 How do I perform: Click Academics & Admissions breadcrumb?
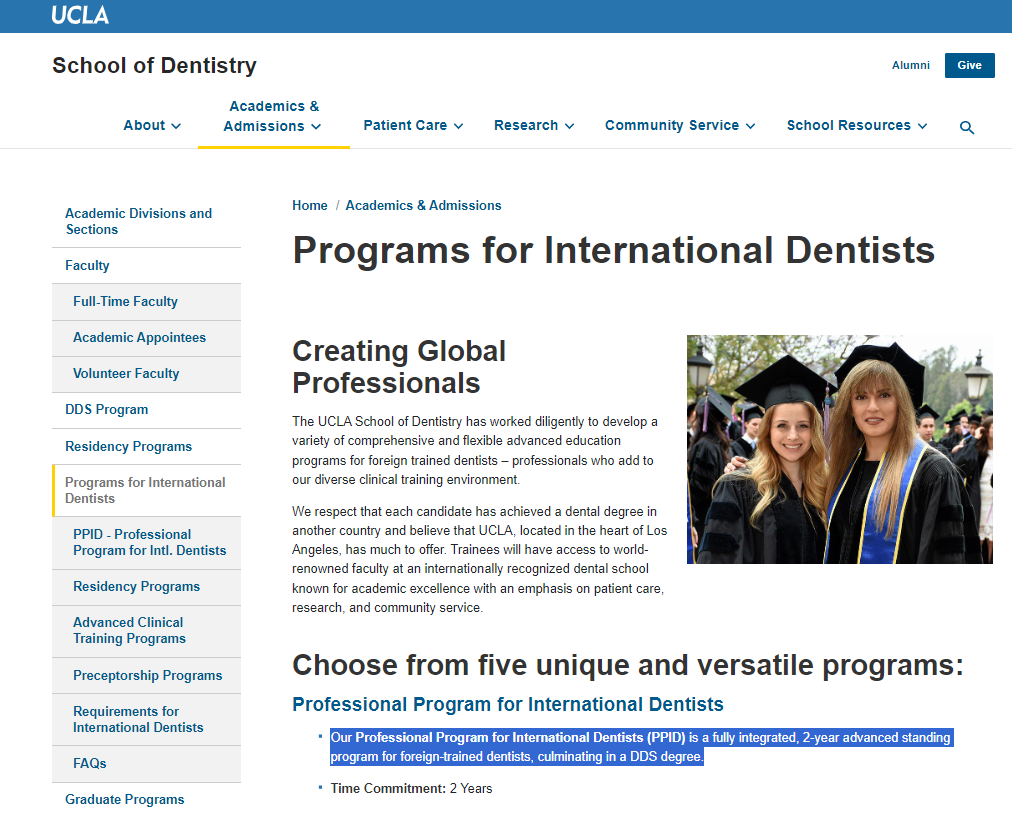(x=423, y=205)
